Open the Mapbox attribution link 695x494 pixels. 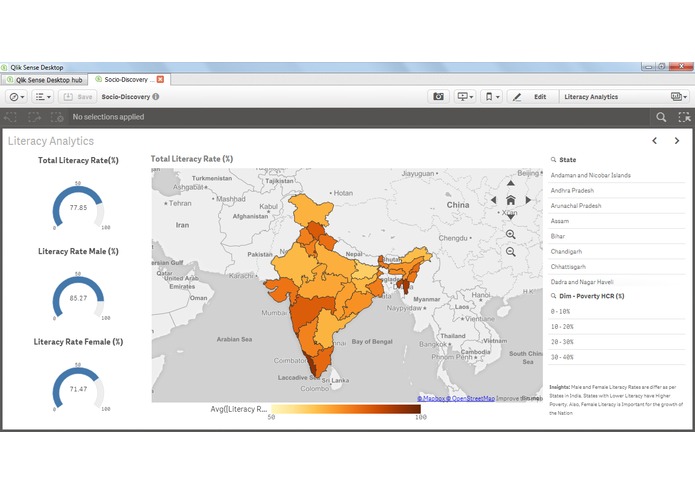click(431, 398)
